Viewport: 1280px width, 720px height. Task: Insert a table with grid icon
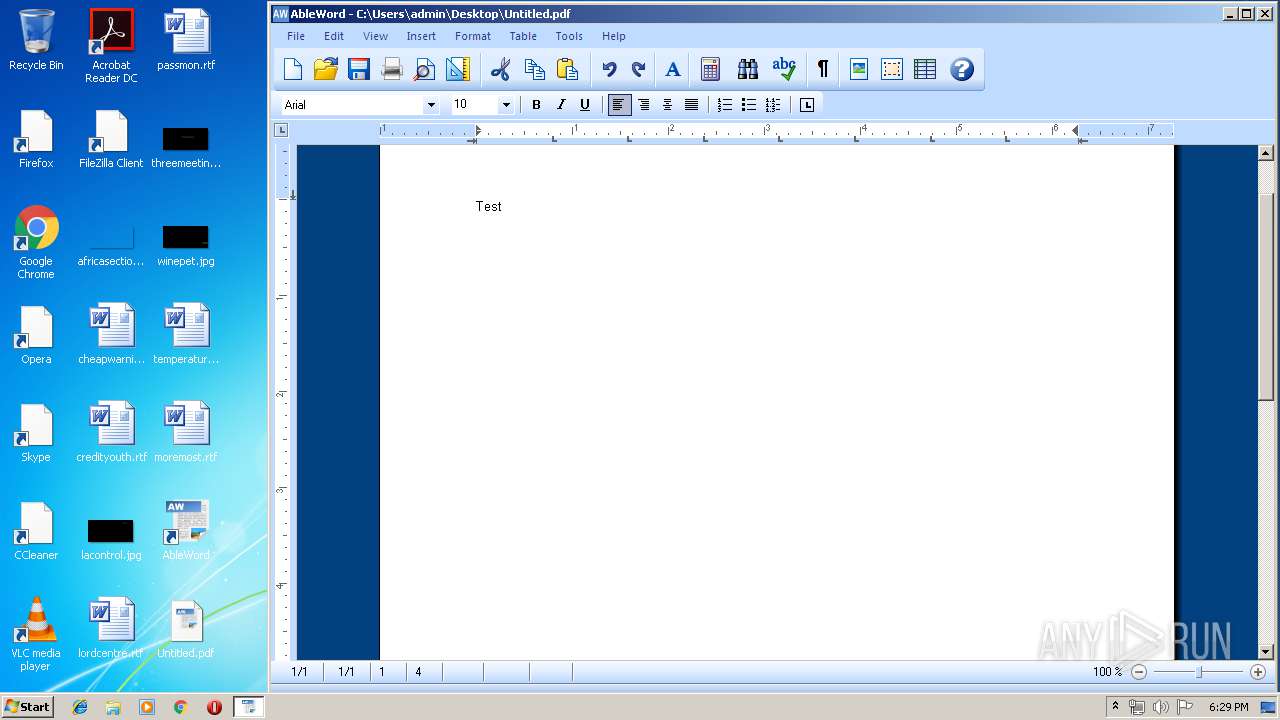click(925, 69)
